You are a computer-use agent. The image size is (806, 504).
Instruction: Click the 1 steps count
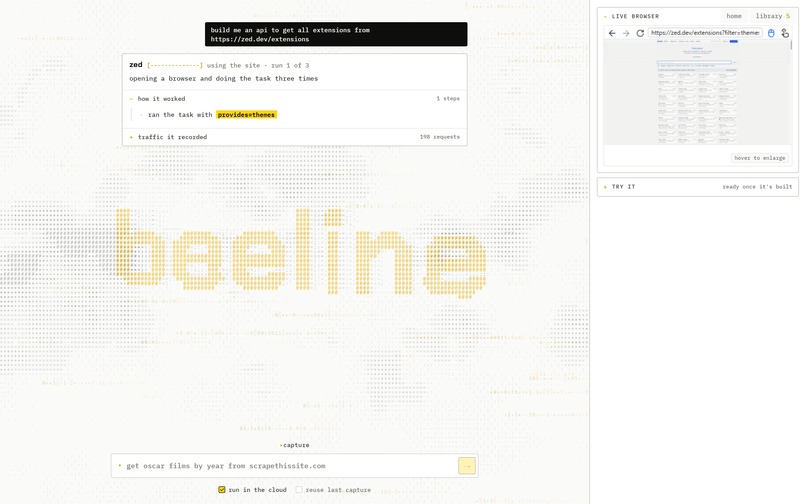coord(448,98)
